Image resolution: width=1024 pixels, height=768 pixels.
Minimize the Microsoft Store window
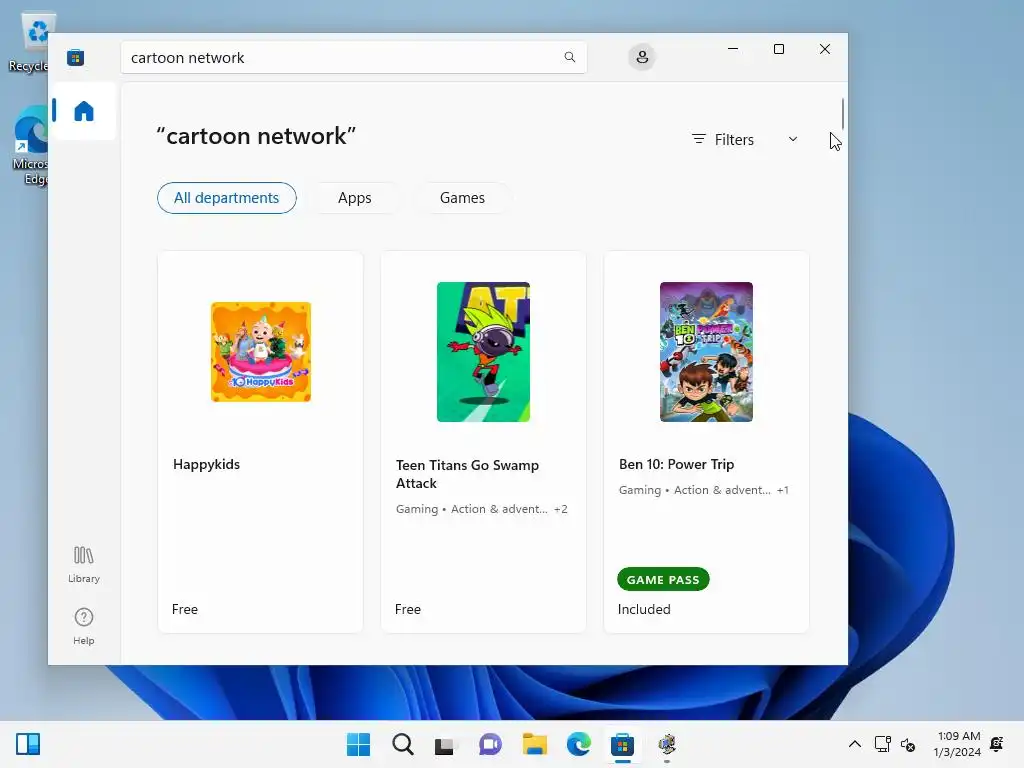click(x=733, y=49)
